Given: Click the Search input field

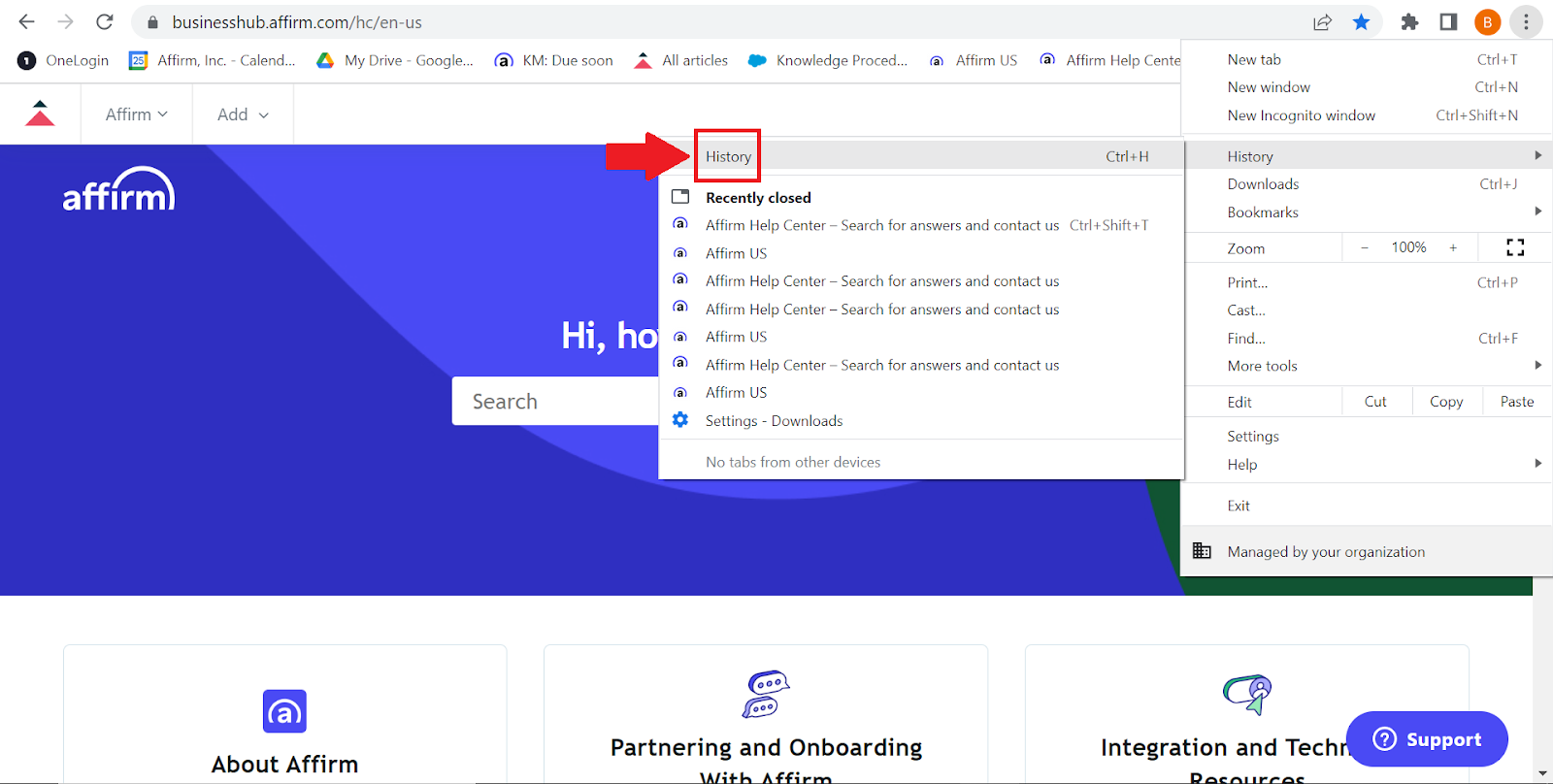Looking at the screenshot, I should point(555,401).
